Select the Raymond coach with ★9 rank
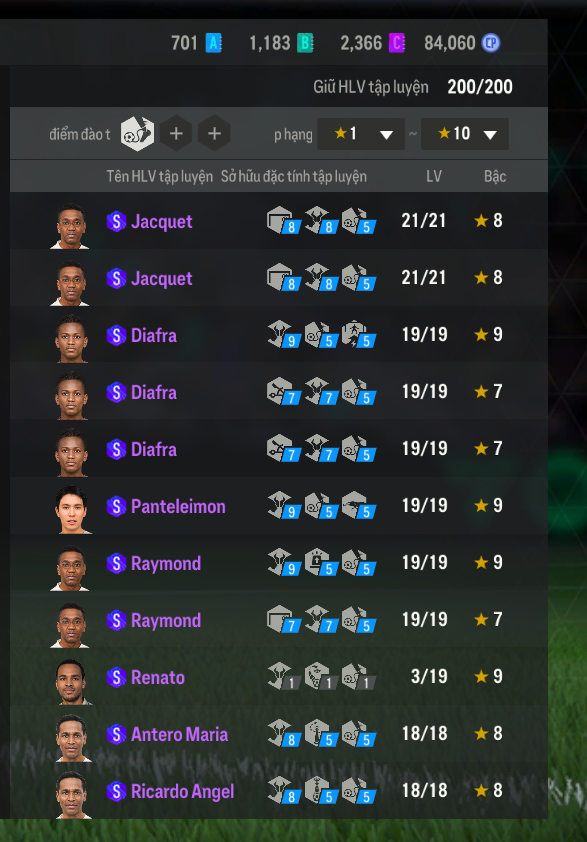587x842 pixels. [x=279, y=563]
